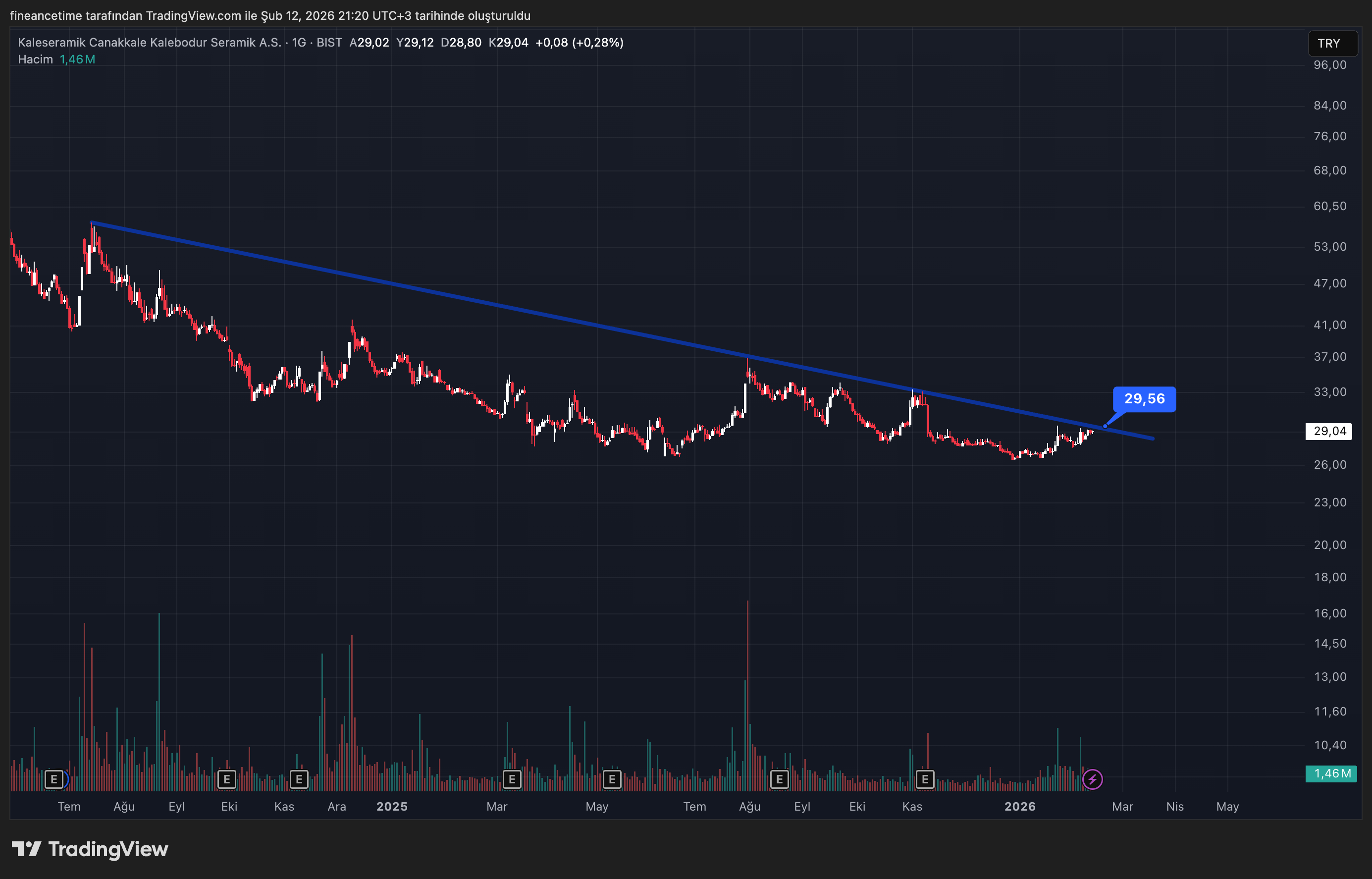This screenshot has width=1372, height=879.
Task: Open the earnings E marker between Kas and Ara 2024
Action: click(299, 779)
